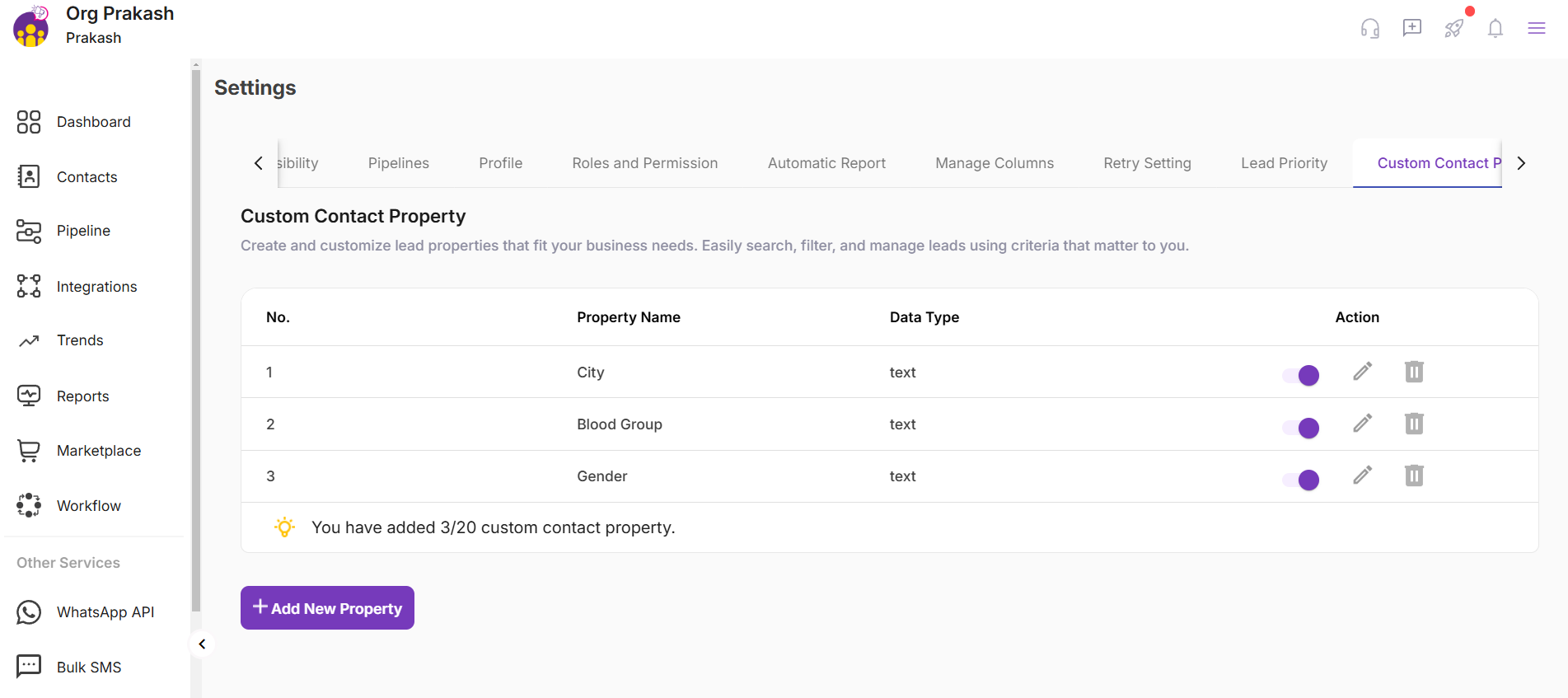Open the Lead Priority tab
Viewport: 1568px width, 698px height.
pyautogui.click(x=1284, y=163)
